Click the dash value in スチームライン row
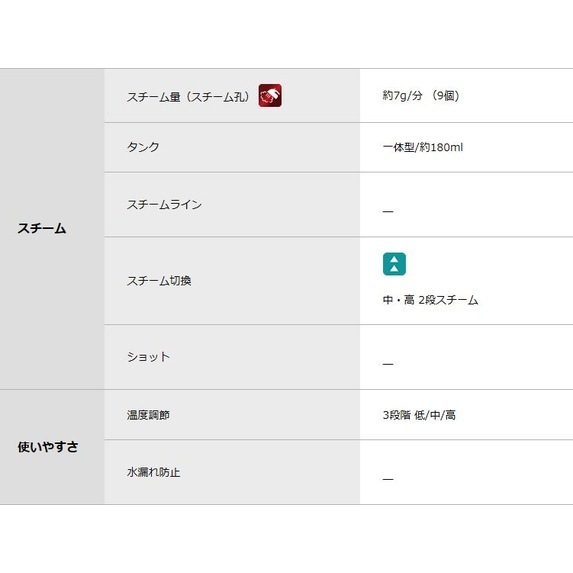573x573 pixels. tap(388, 211)
